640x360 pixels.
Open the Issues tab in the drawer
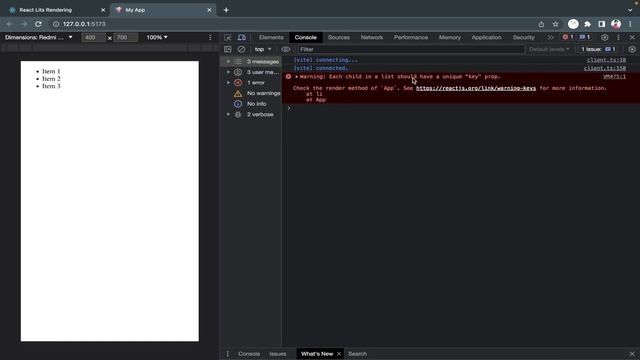278,354
